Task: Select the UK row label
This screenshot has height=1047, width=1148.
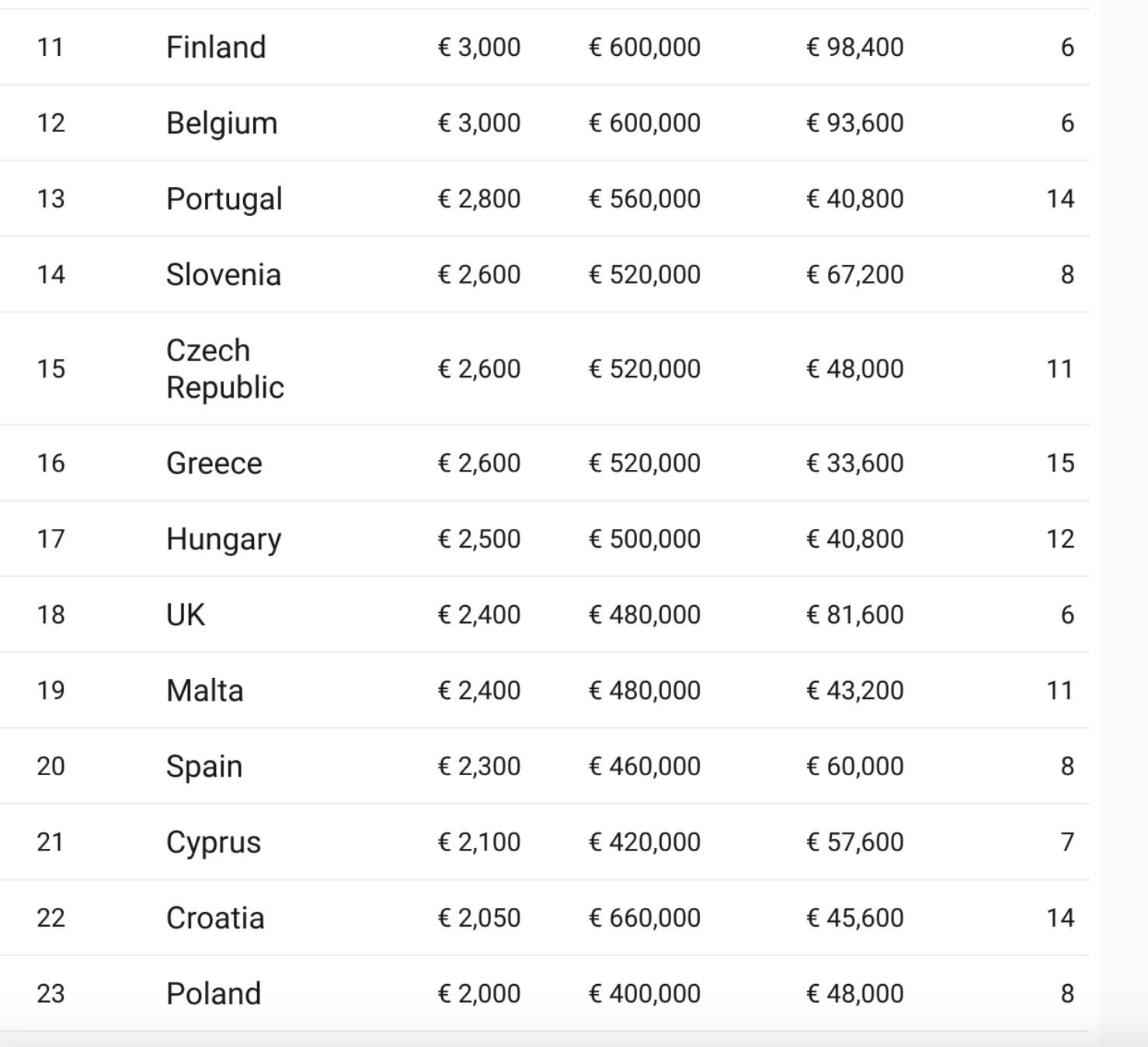Action: point(185,615)
